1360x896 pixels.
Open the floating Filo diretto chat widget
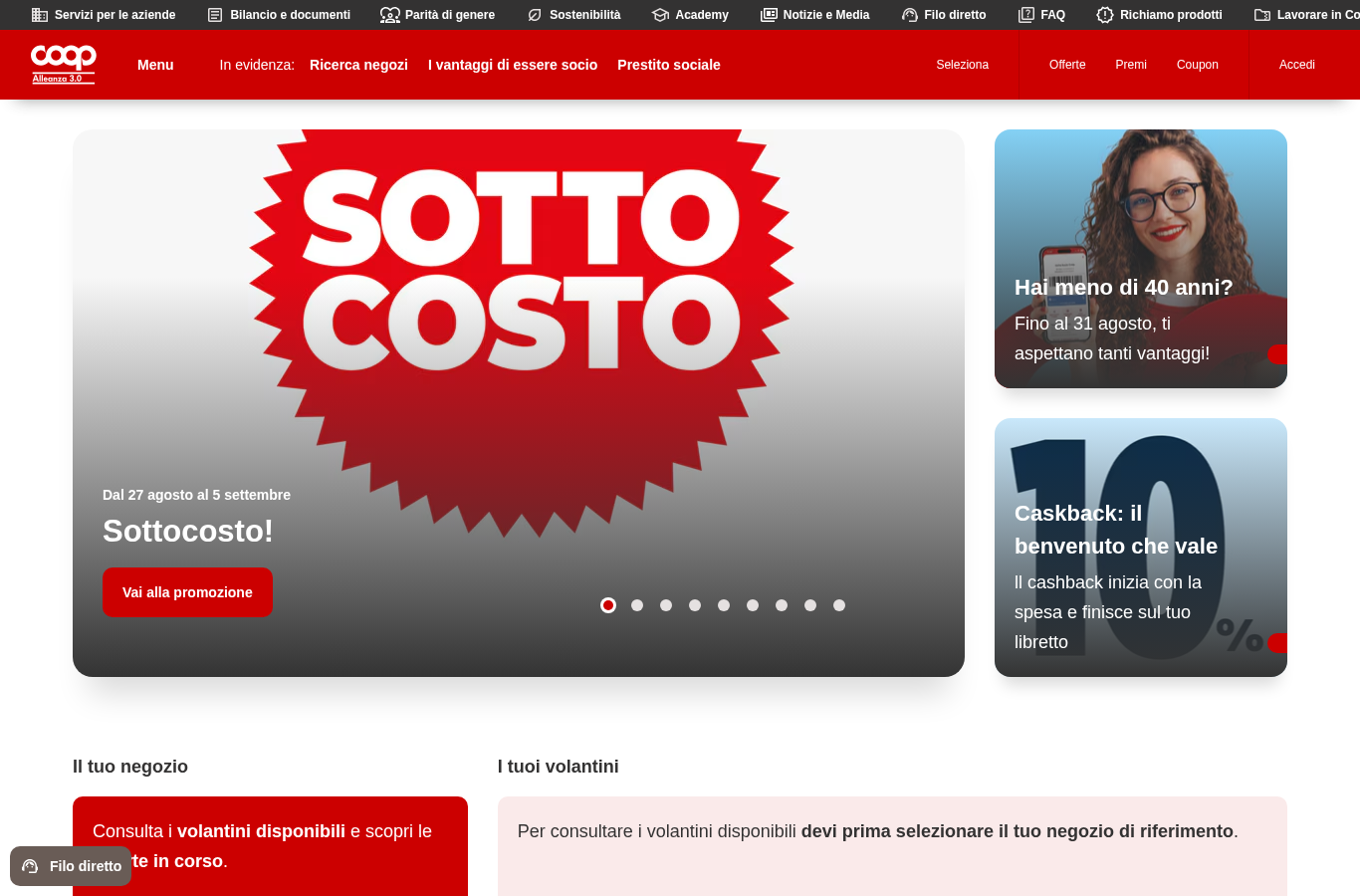(71, 866)
